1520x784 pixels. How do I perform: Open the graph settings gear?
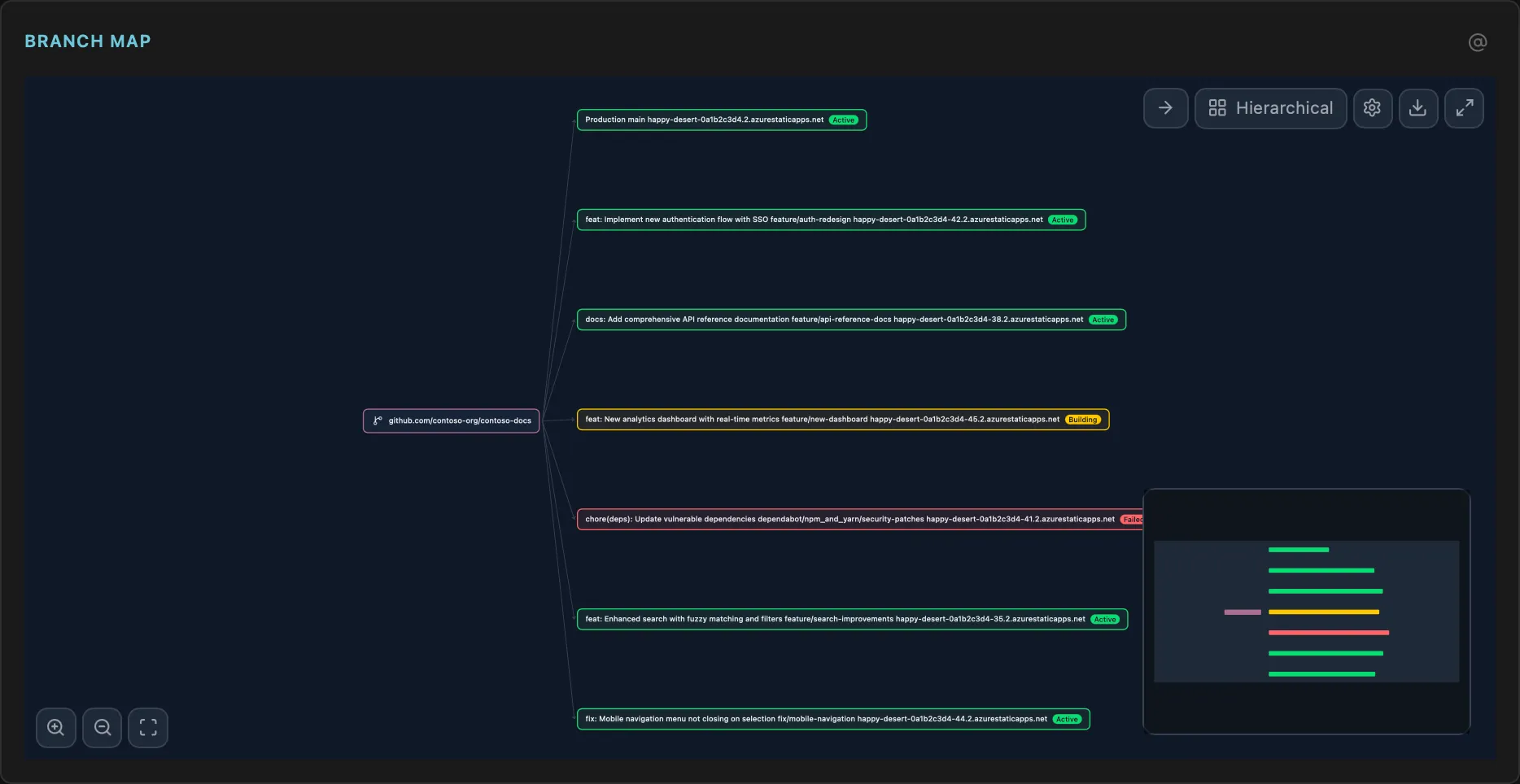[1372, 108]
